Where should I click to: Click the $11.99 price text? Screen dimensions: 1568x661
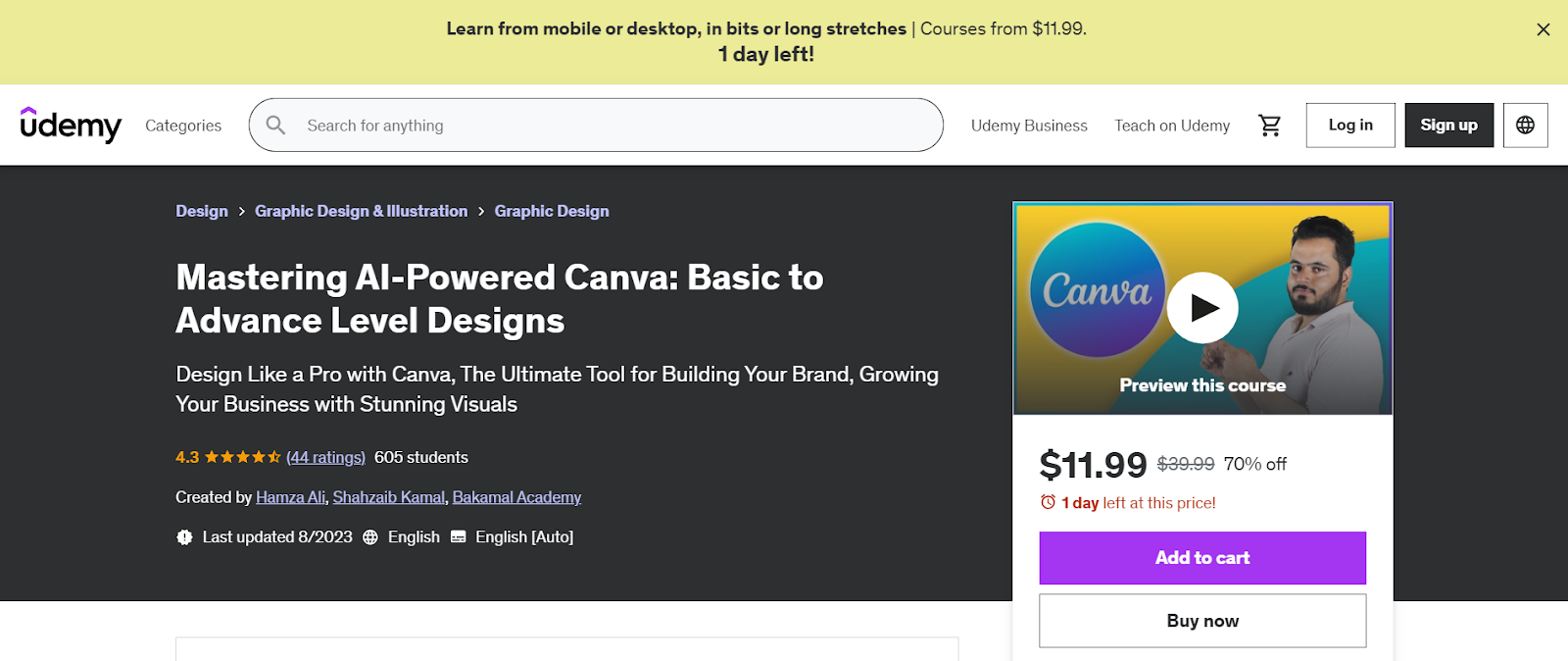click(x=1093, y=465)
